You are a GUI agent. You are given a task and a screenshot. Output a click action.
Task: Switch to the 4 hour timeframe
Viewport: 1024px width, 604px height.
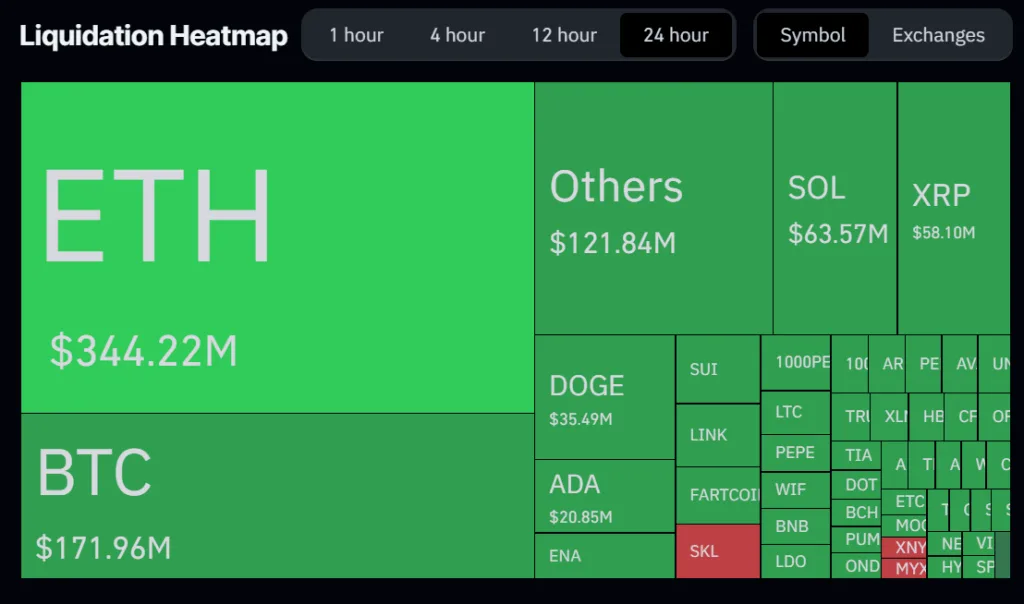(456, 35)
